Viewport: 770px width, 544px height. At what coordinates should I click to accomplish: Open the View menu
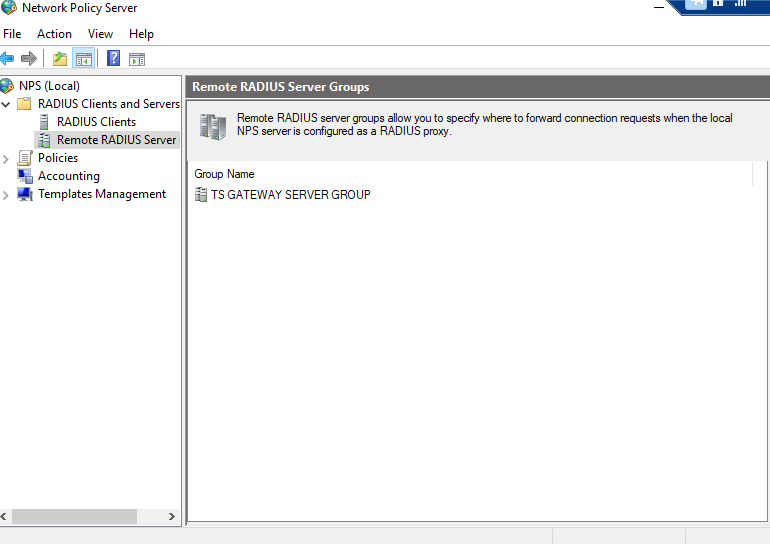pyautogui.click(x=100, y=34)
